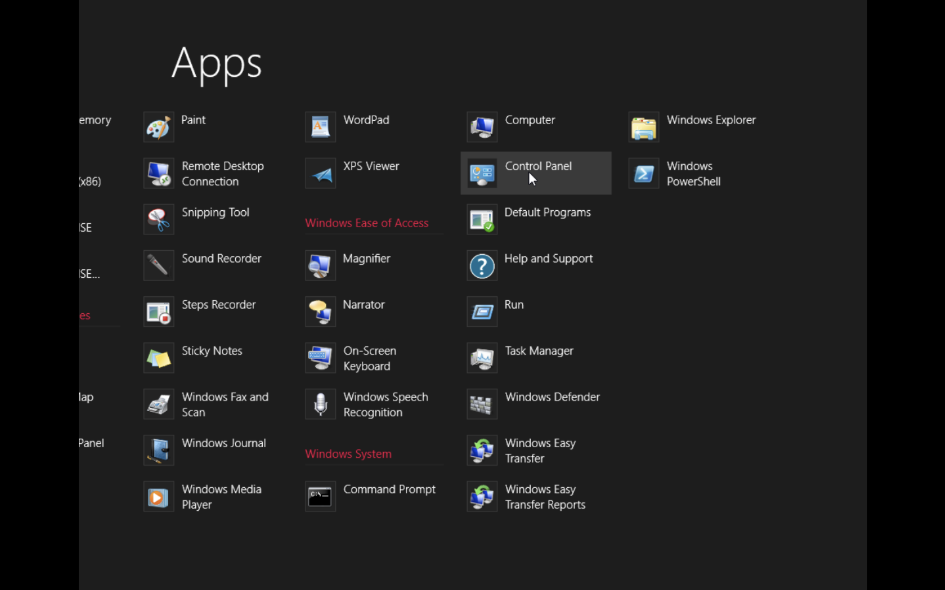Click the "Windows Defender" text label
Screen dimensions: 945x590
(x=552, y=397)
